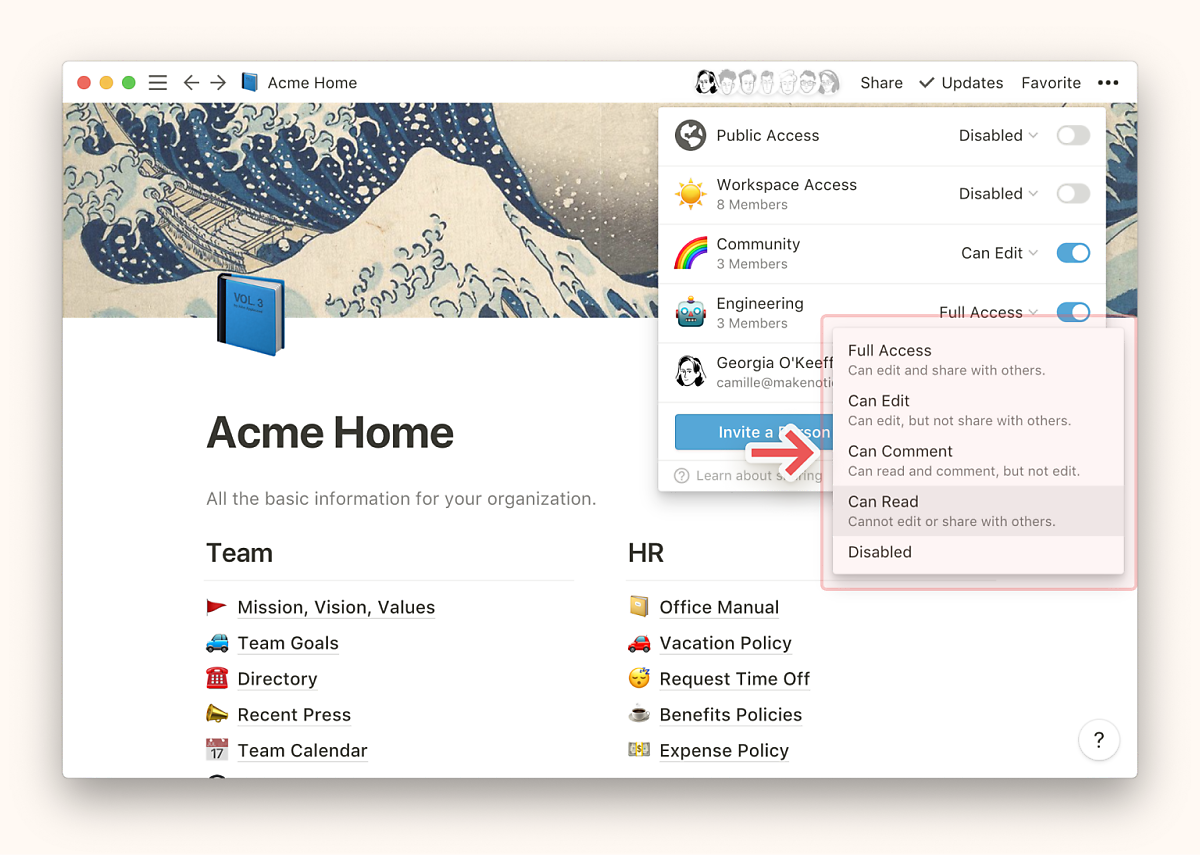The width and height of the screenshot is (1200, 855).
Task: Click the Invite a Person button
Action: pos(753,432)
